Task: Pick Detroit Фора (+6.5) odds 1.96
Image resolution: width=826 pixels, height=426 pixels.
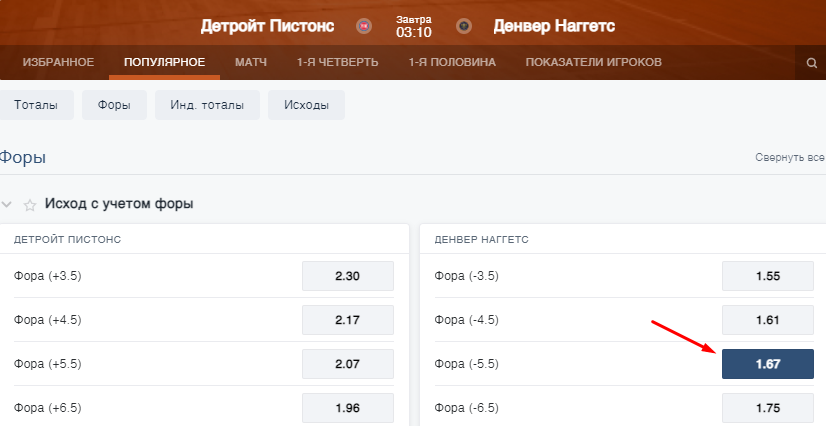Action: point(348,408)
